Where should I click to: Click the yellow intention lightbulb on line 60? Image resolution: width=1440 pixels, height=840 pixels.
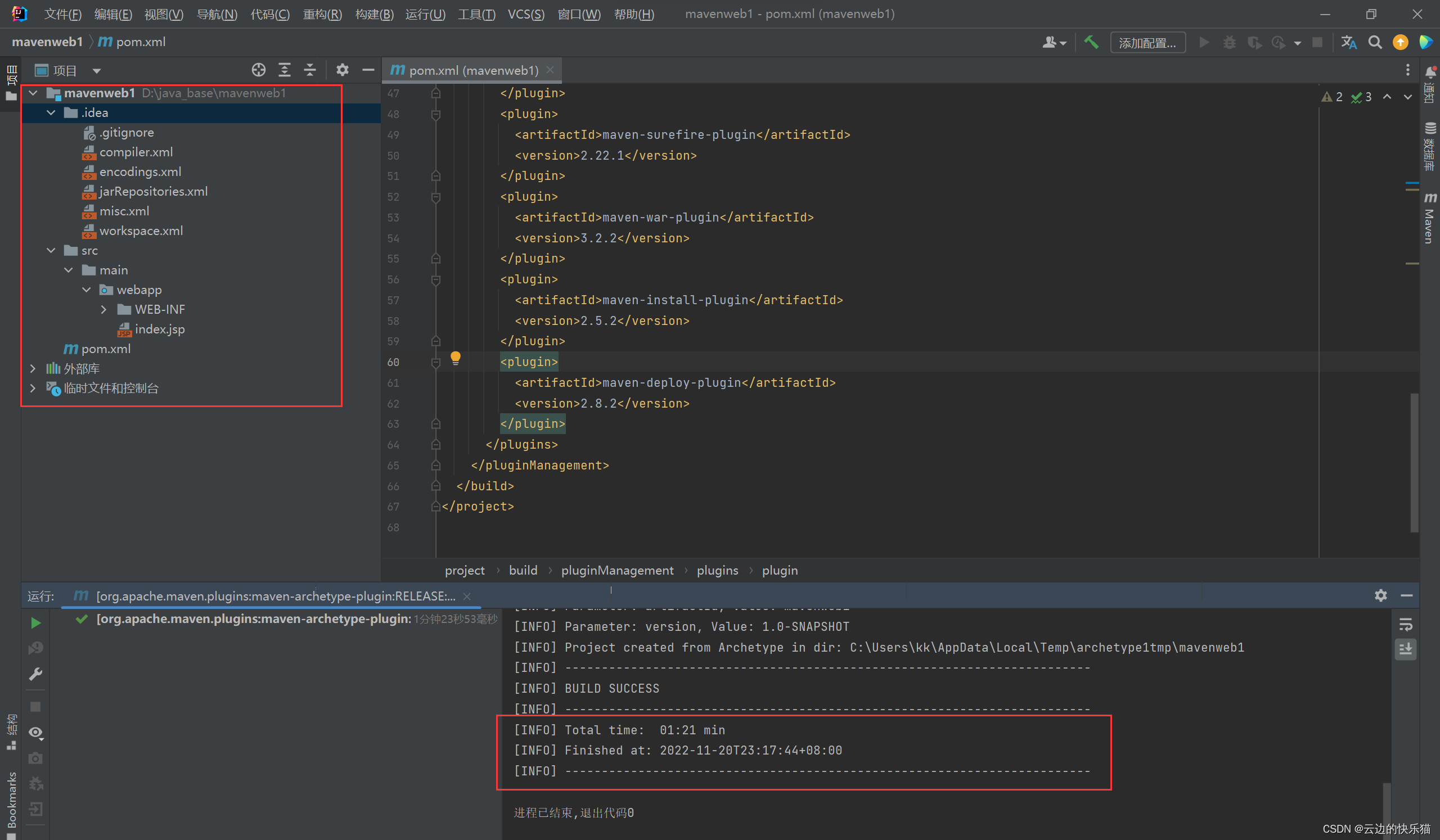click(x=456, y=358)
